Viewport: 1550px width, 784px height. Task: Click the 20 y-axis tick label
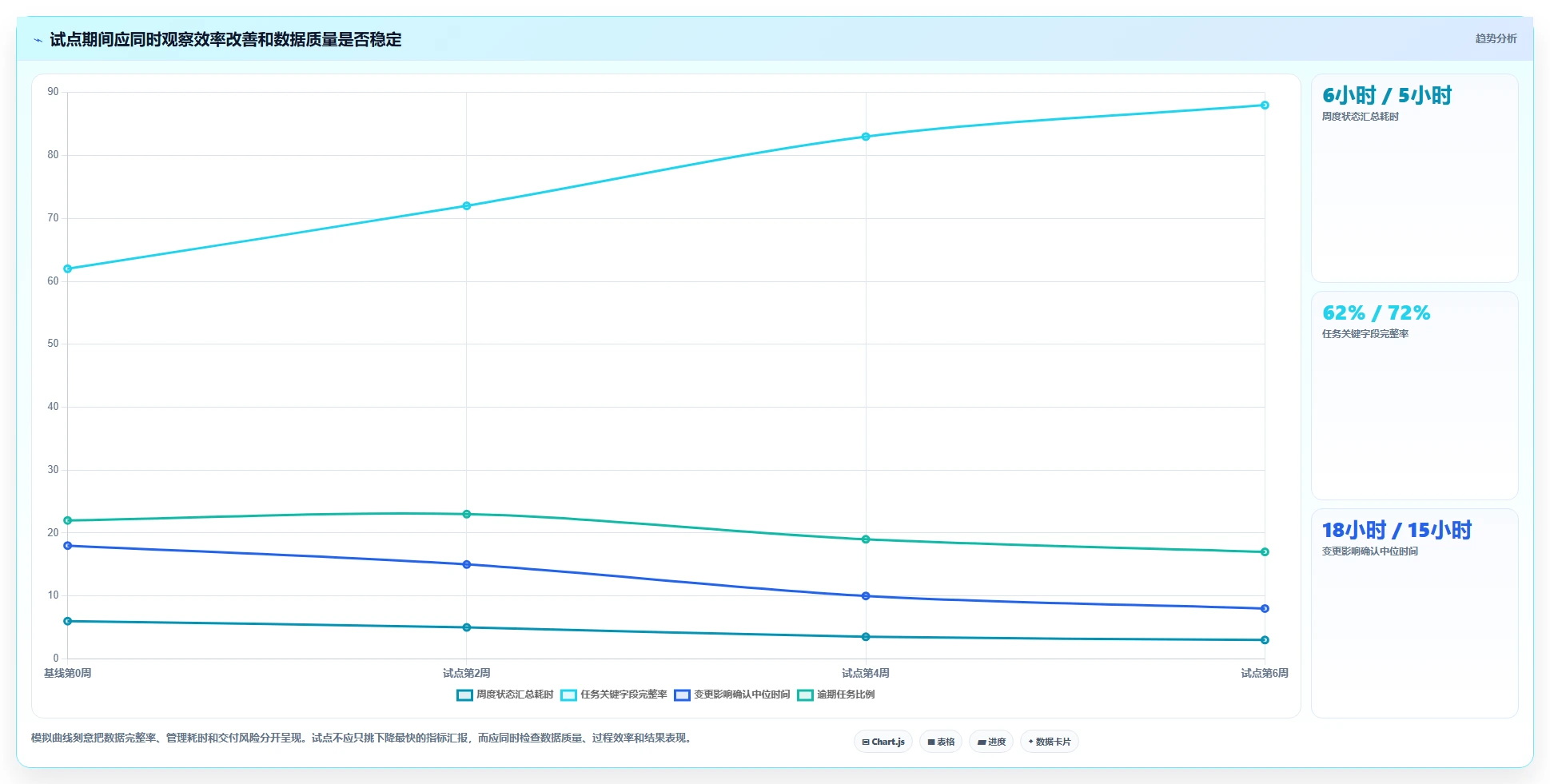53,533
